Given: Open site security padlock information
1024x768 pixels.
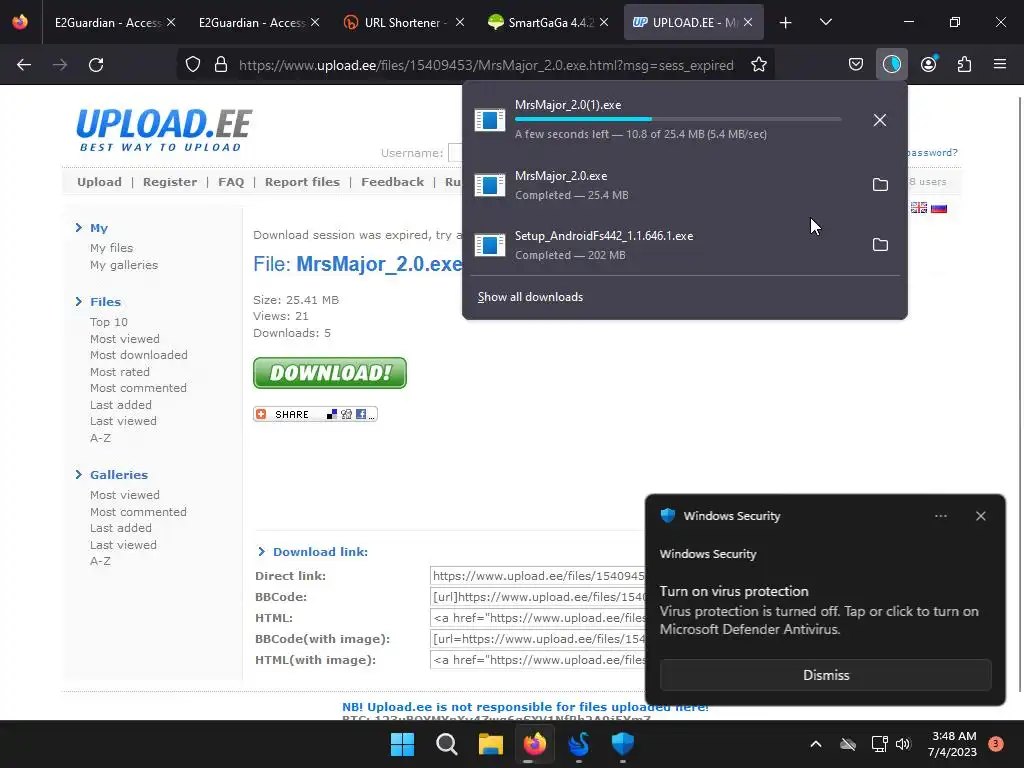Looking at the screenshot, I should [221, 65].
